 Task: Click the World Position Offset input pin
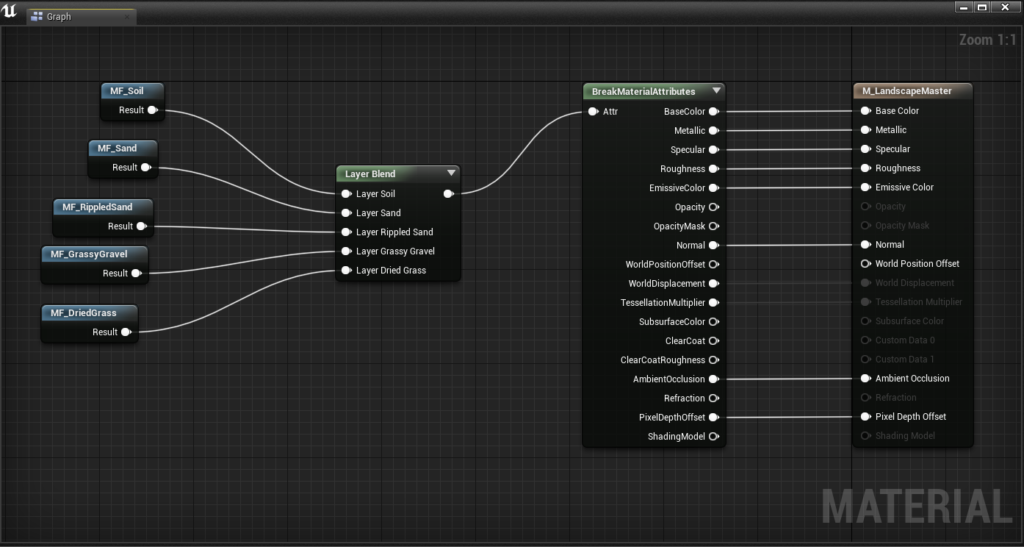click(x=866, y=264)
